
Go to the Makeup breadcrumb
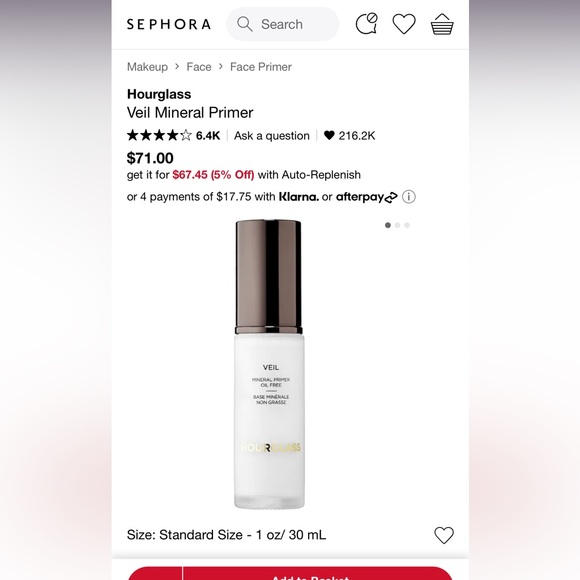(147, 67)
